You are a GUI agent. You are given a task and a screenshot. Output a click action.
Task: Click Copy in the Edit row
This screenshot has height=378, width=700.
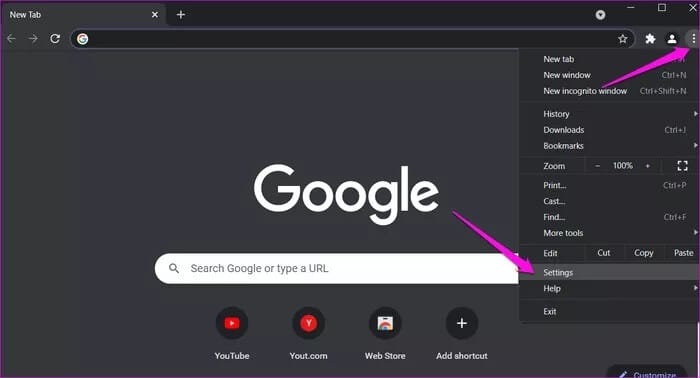pos(644,253)
